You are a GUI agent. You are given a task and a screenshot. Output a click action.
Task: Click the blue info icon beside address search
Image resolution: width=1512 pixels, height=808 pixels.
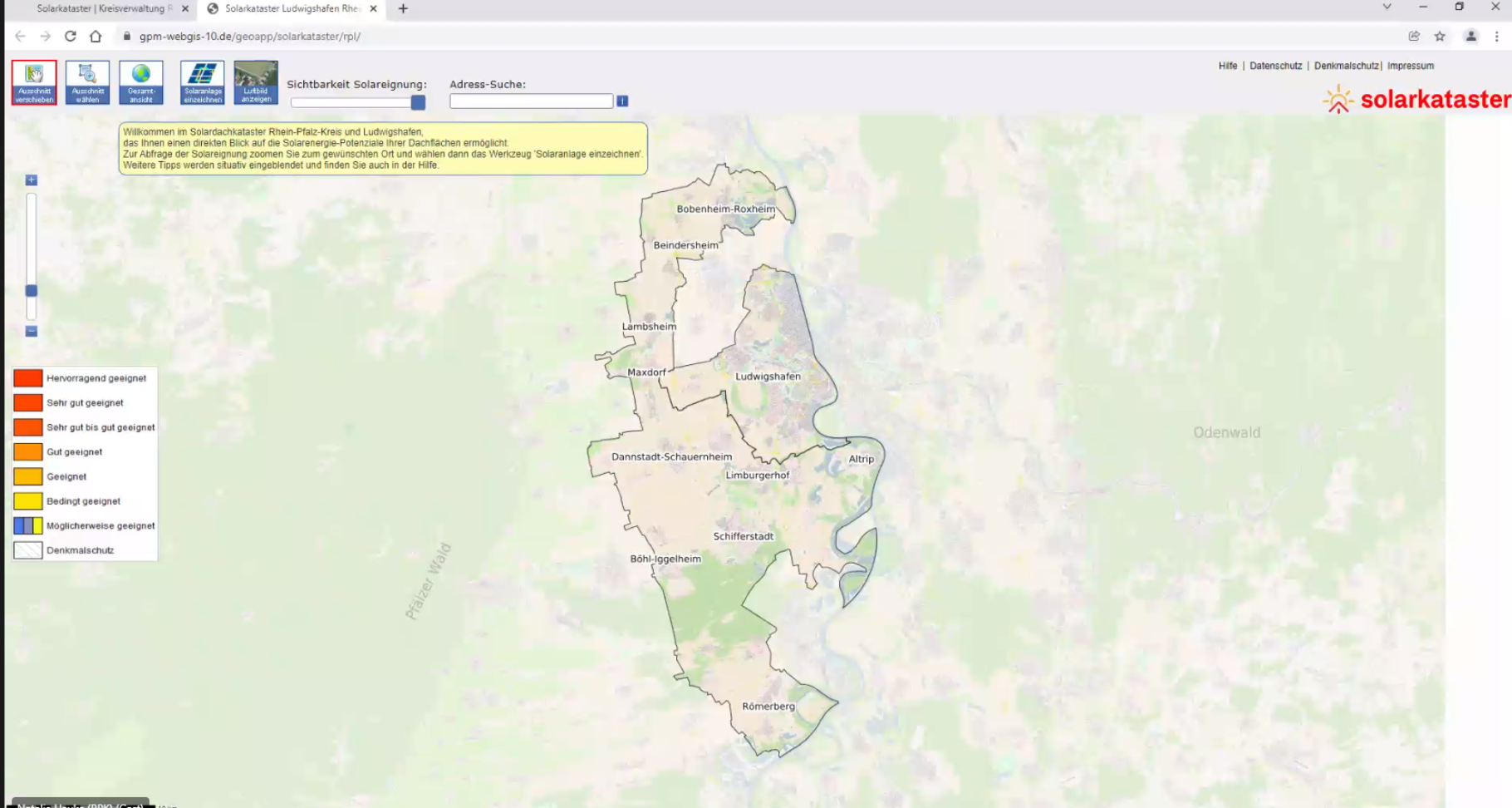coord(622,101)
